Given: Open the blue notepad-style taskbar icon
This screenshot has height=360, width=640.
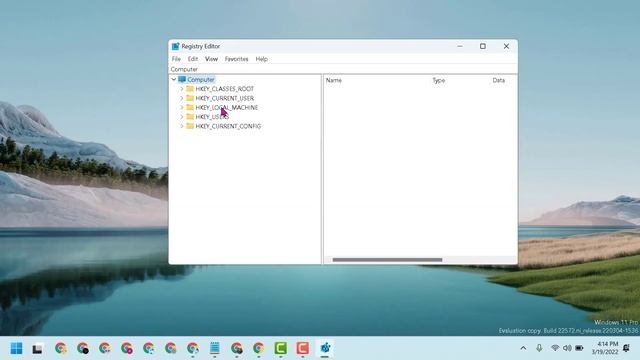Looking at the screenshot, I should (x=215, y=348).
